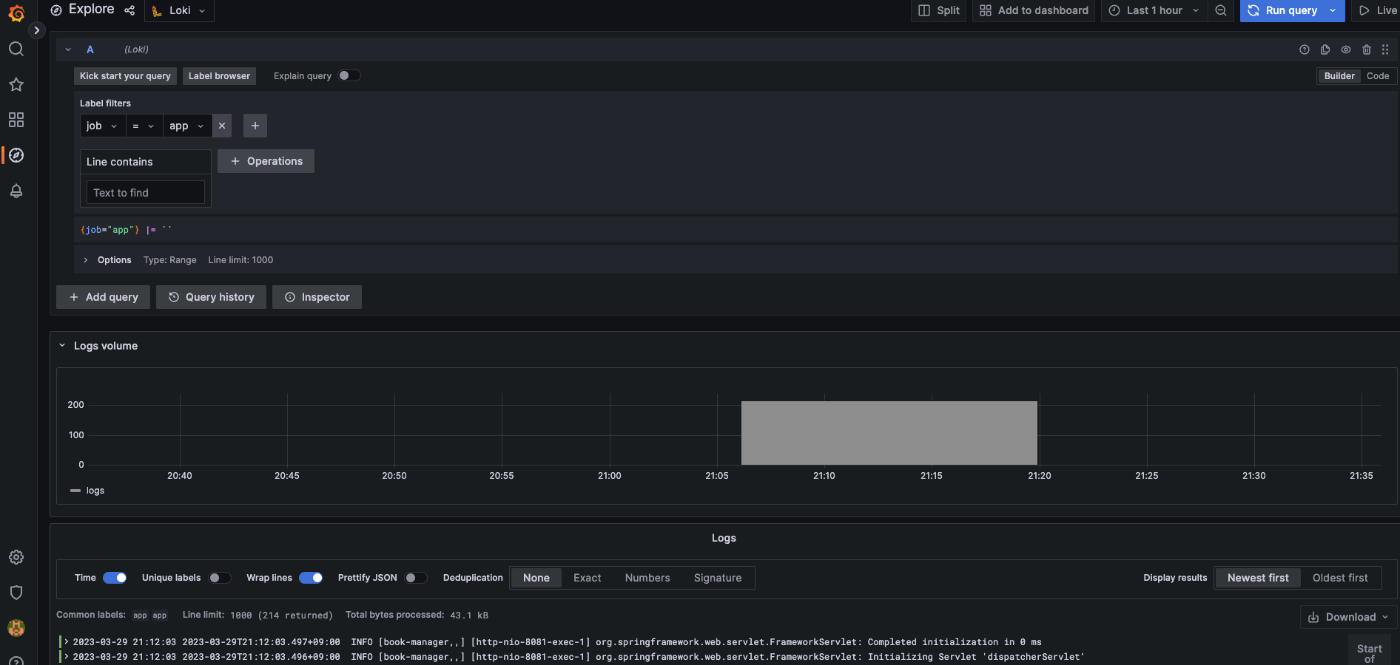Select Newest first display order
Viewport: 1400px width, 665px height.
[x=1258, y=578]
